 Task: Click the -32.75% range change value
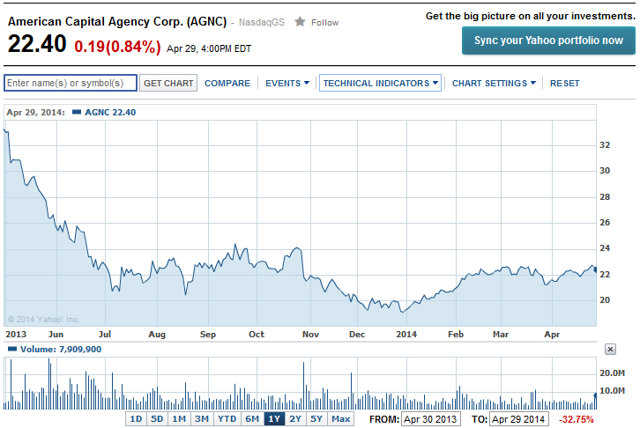(576, 419)
